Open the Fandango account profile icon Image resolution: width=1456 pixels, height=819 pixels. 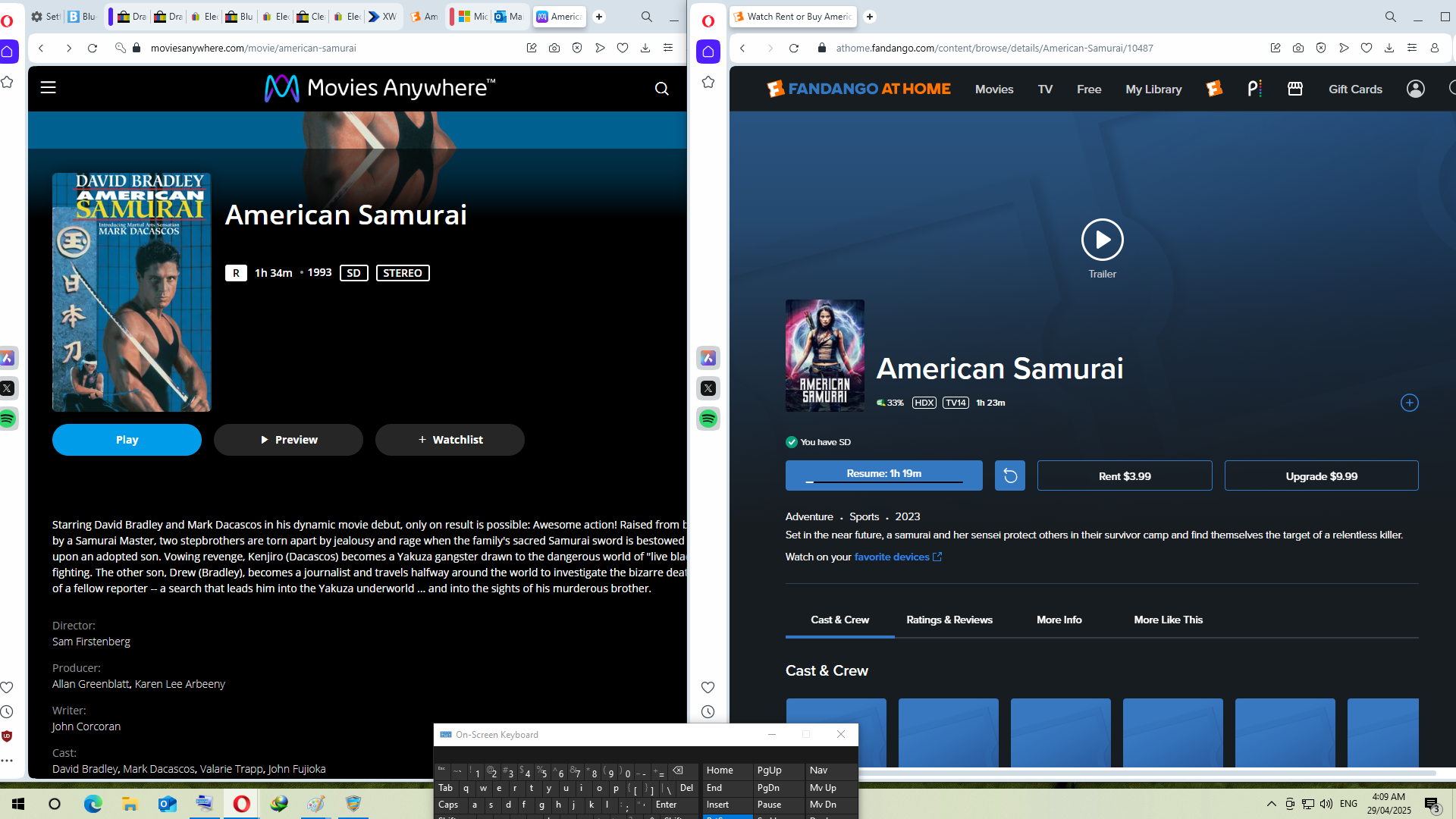[x=1415, y=89]
